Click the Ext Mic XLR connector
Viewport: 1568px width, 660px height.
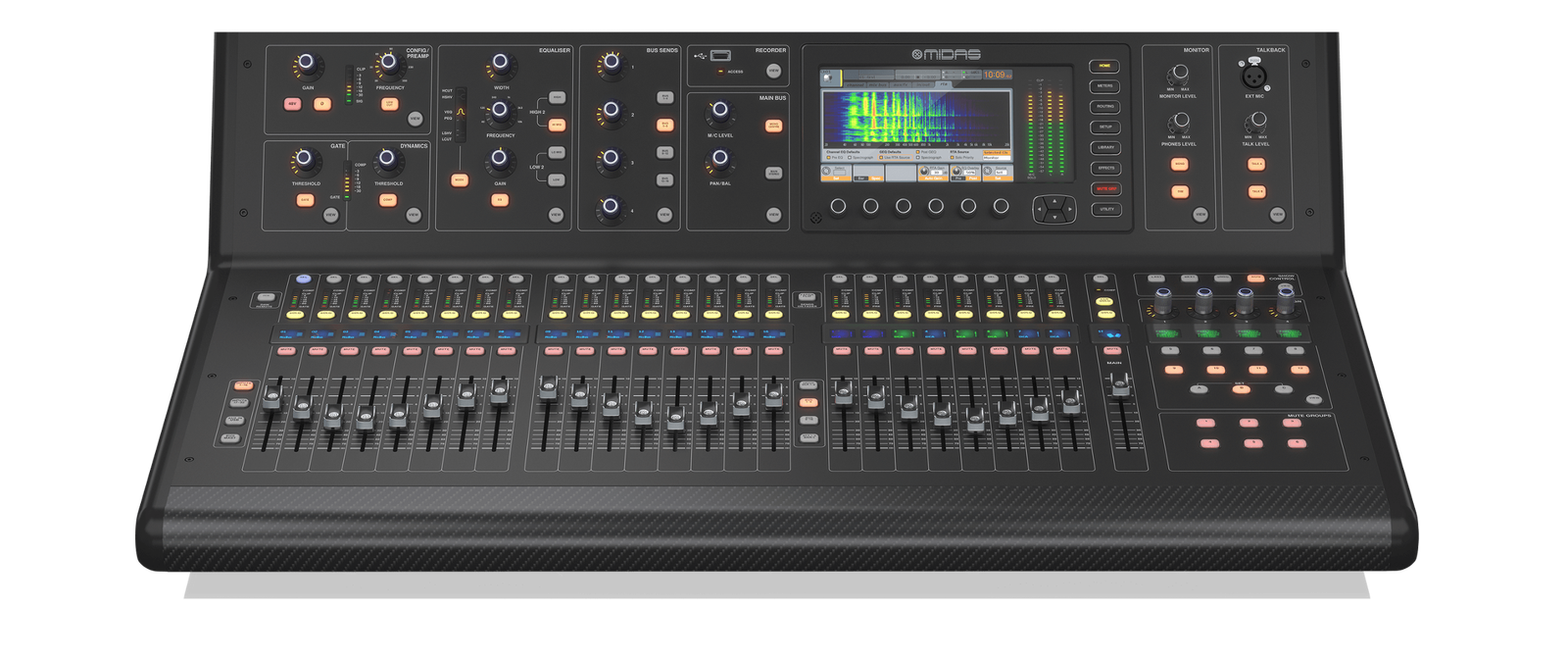coord(1253,76)
